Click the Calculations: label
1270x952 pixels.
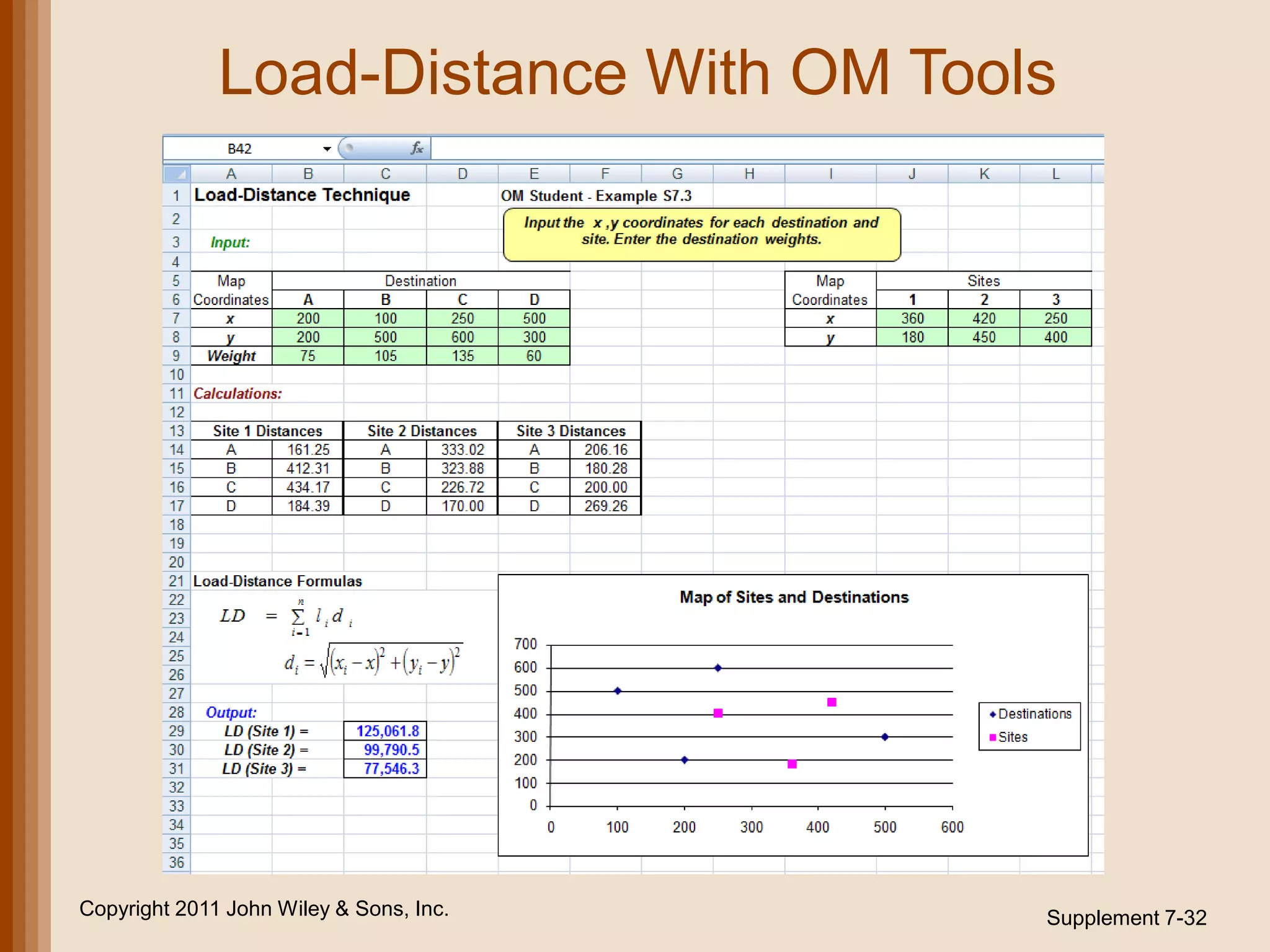point(238,394)
